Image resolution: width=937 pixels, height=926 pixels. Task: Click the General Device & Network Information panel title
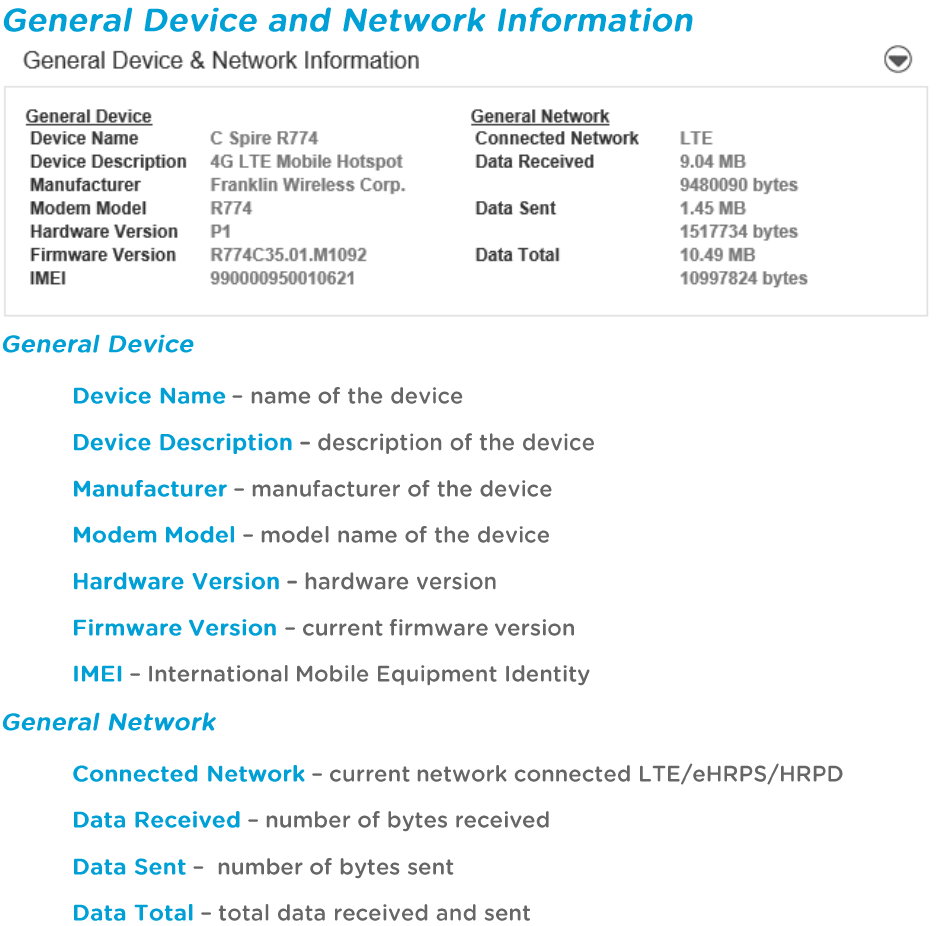pyautogui.click(x=221, y=61)
